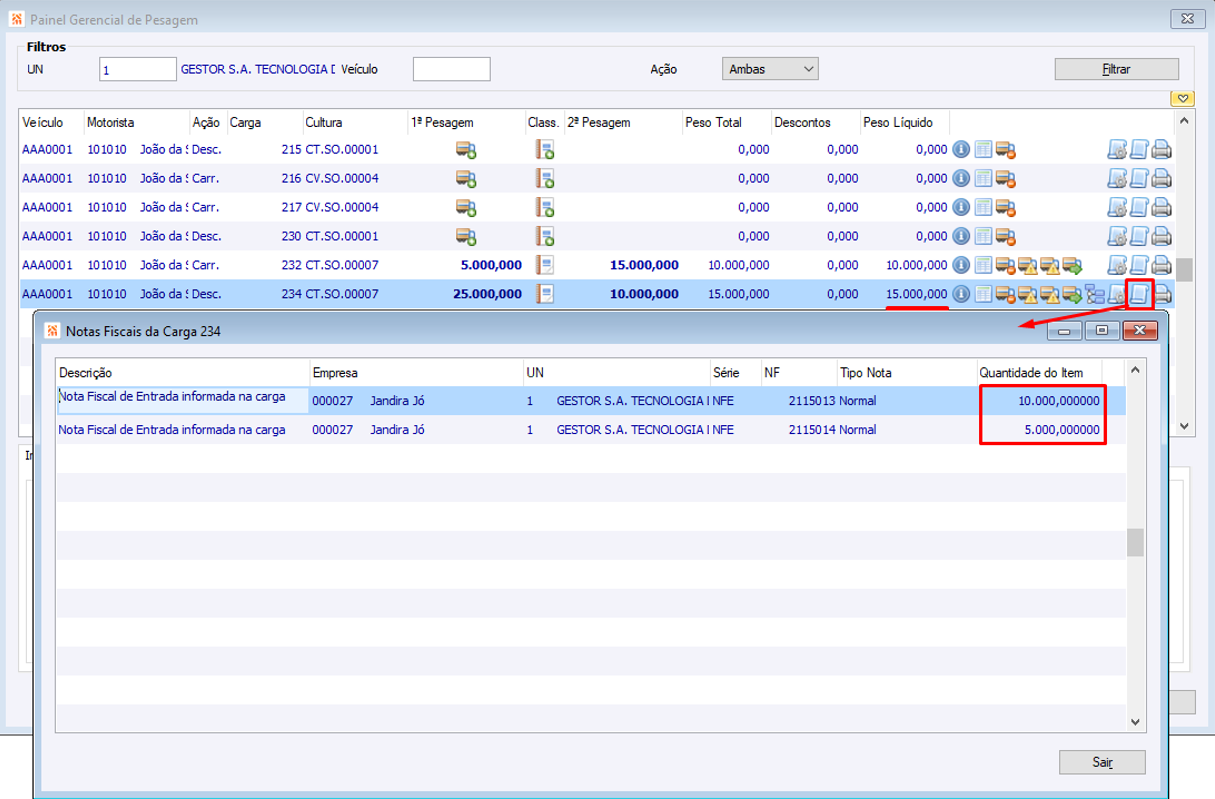Open info icon on carga 217 row
Screen dimensions: 1215x799
(x=961, y=208)
